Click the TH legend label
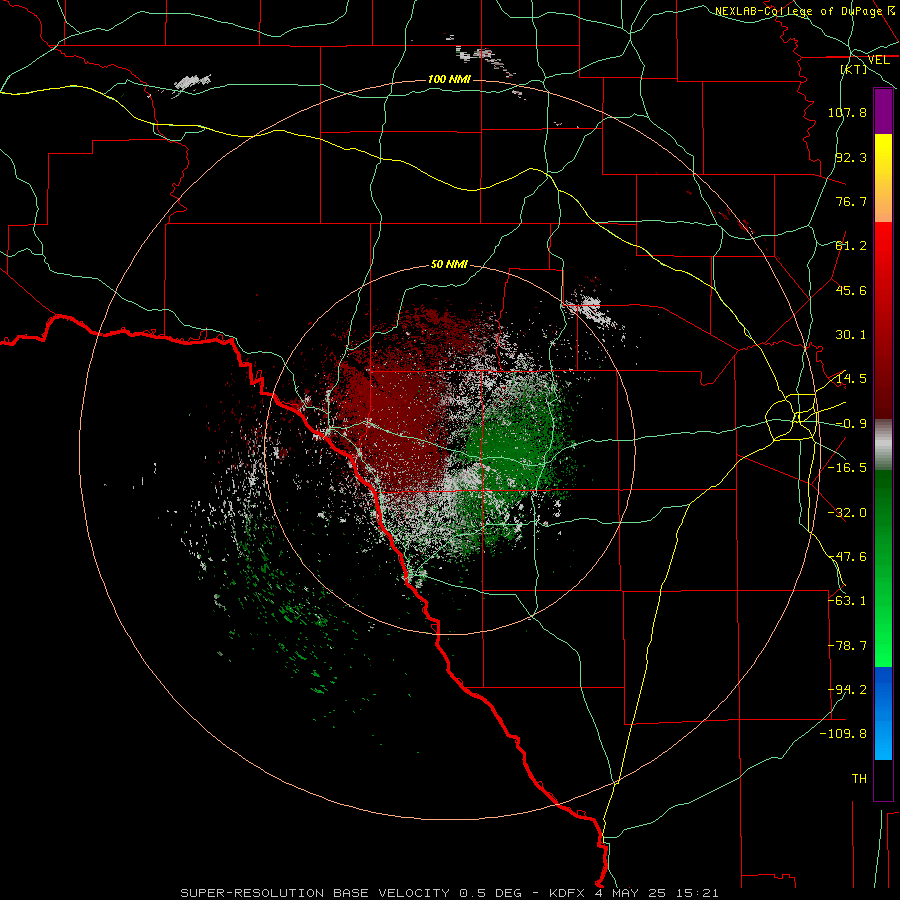Screen dimensions: 900x900 click(859, 779)
